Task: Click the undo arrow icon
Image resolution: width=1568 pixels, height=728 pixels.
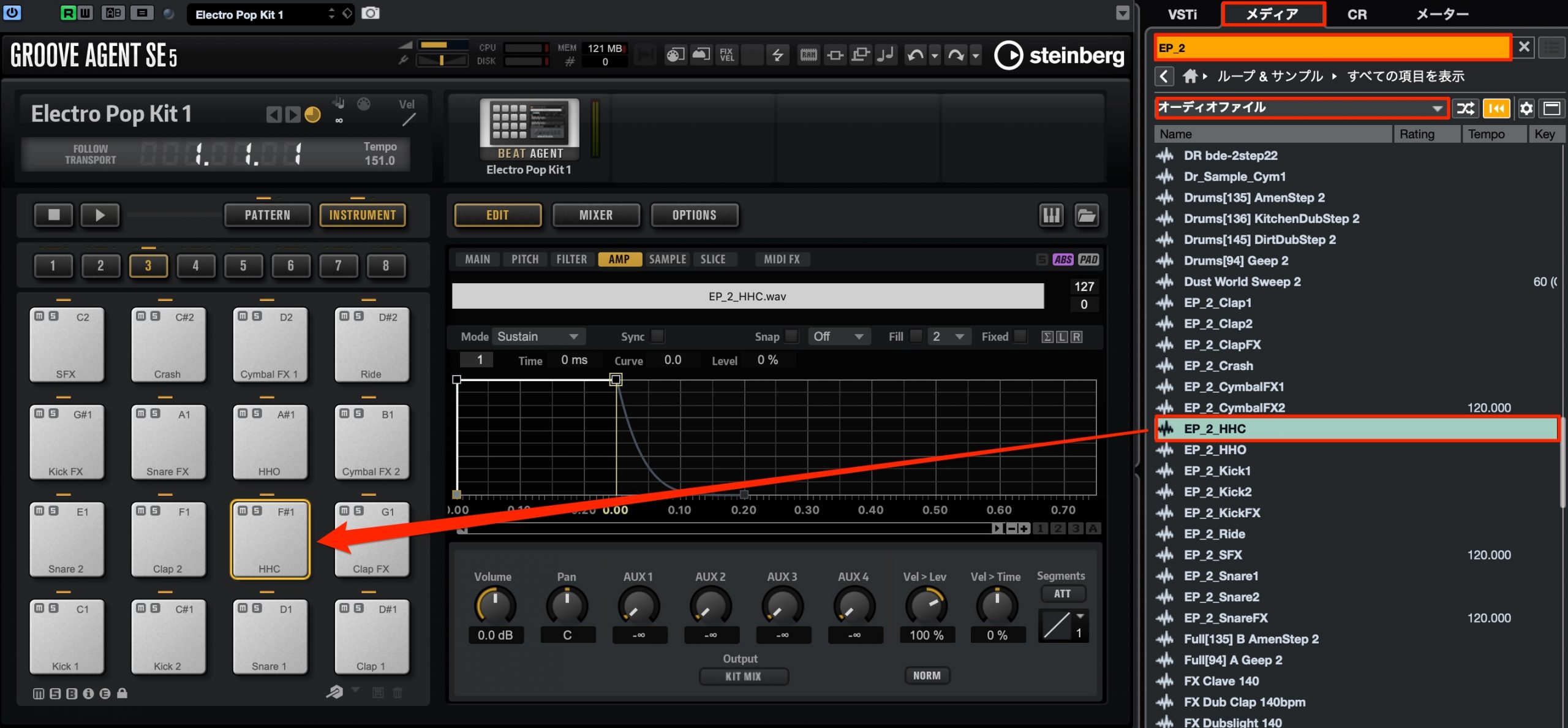Action: pos(915,55)
